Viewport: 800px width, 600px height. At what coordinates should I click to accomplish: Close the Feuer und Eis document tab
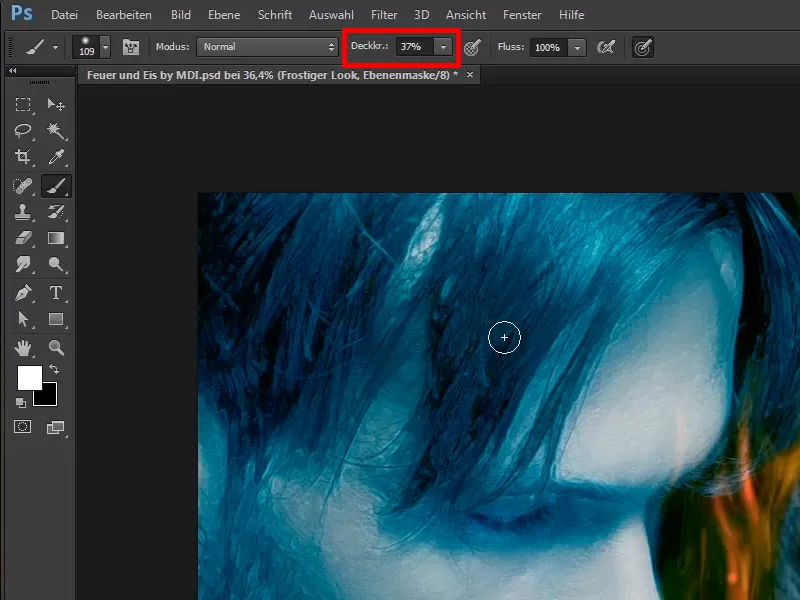point(470,74)
